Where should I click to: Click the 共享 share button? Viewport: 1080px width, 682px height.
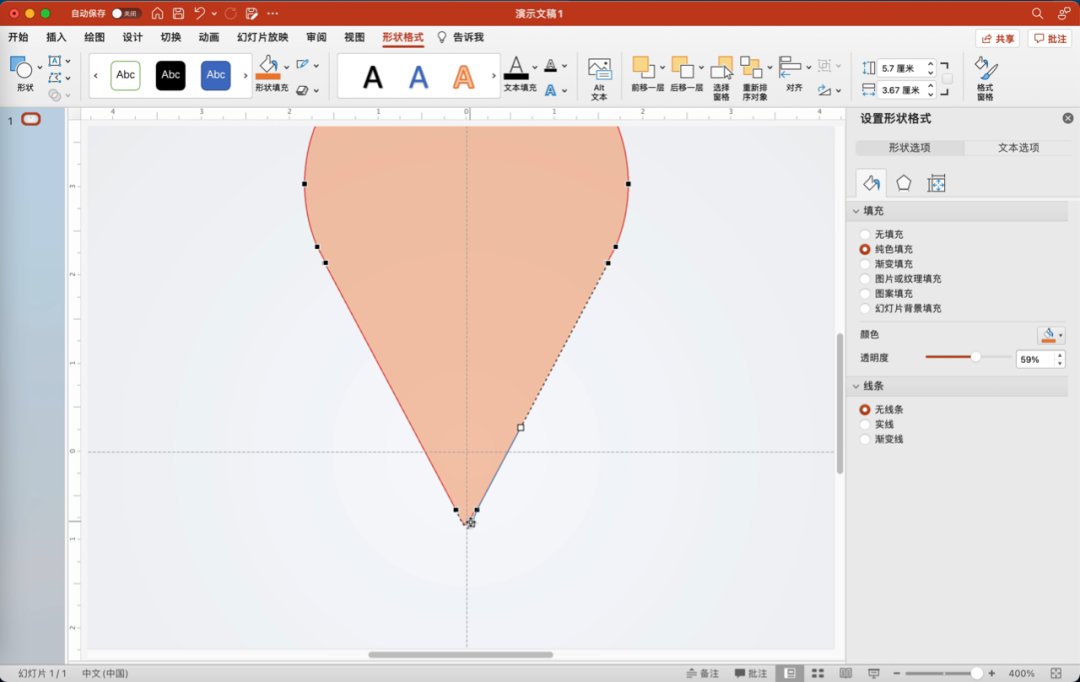[997, 39]
